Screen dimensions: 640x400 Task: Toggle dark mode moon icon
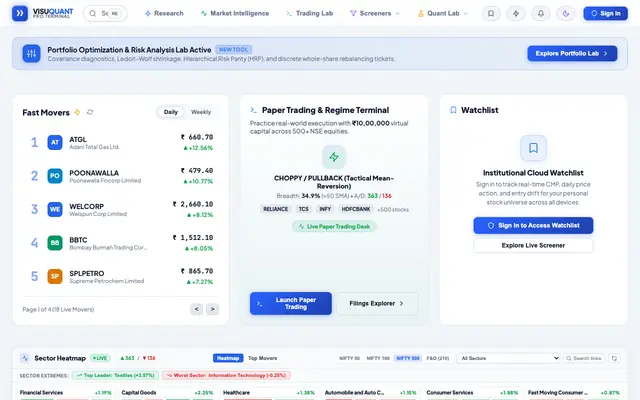(566, 13)
